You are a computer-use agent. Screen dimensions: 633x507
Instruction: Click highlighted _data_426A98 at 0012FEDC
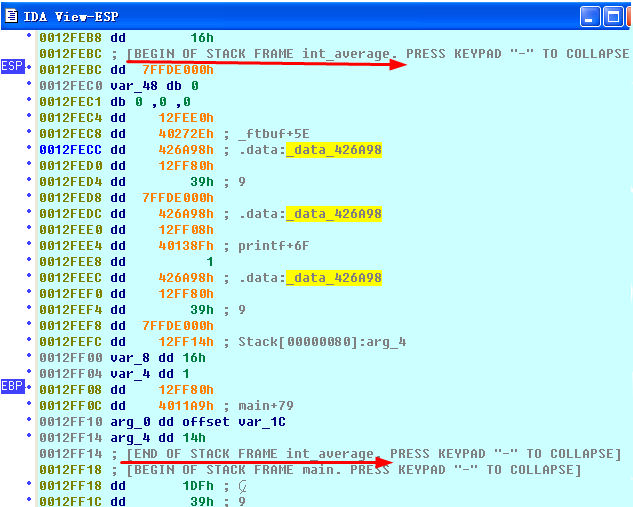[x=334, y=214]
